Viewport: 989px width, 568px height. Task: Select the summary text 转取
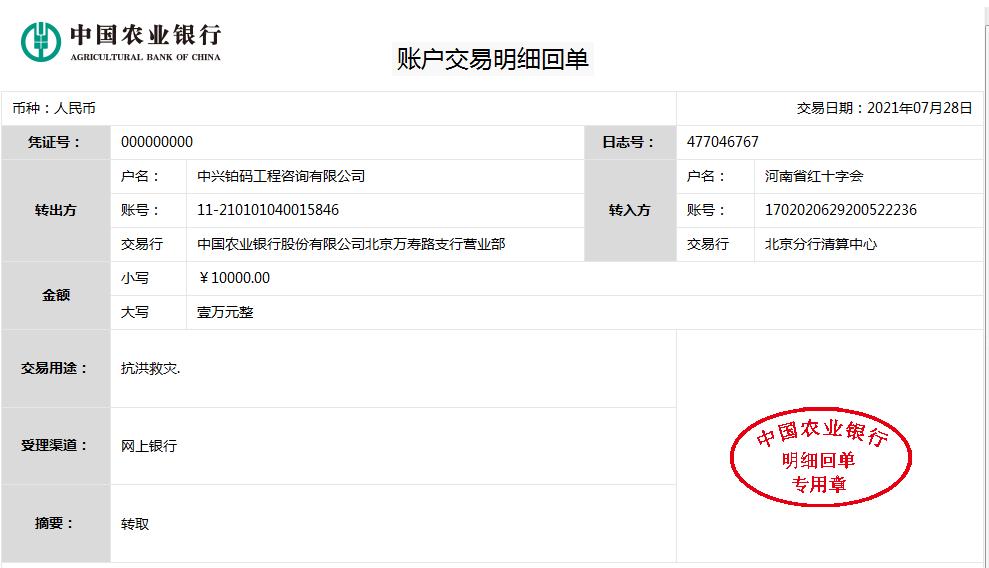click(x=135, y=525)
